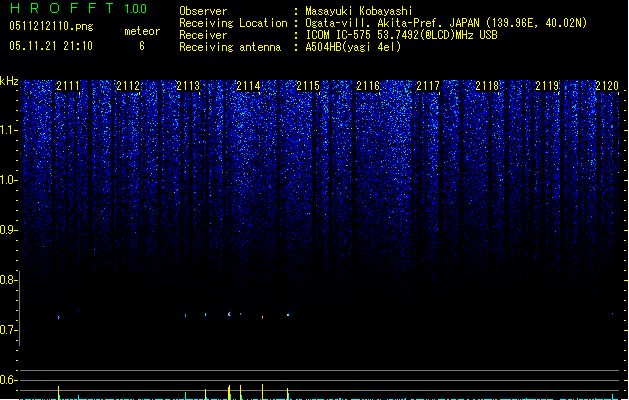629x400 pixels.
Task: Click time marker 2116
Action: pos(368,85)
